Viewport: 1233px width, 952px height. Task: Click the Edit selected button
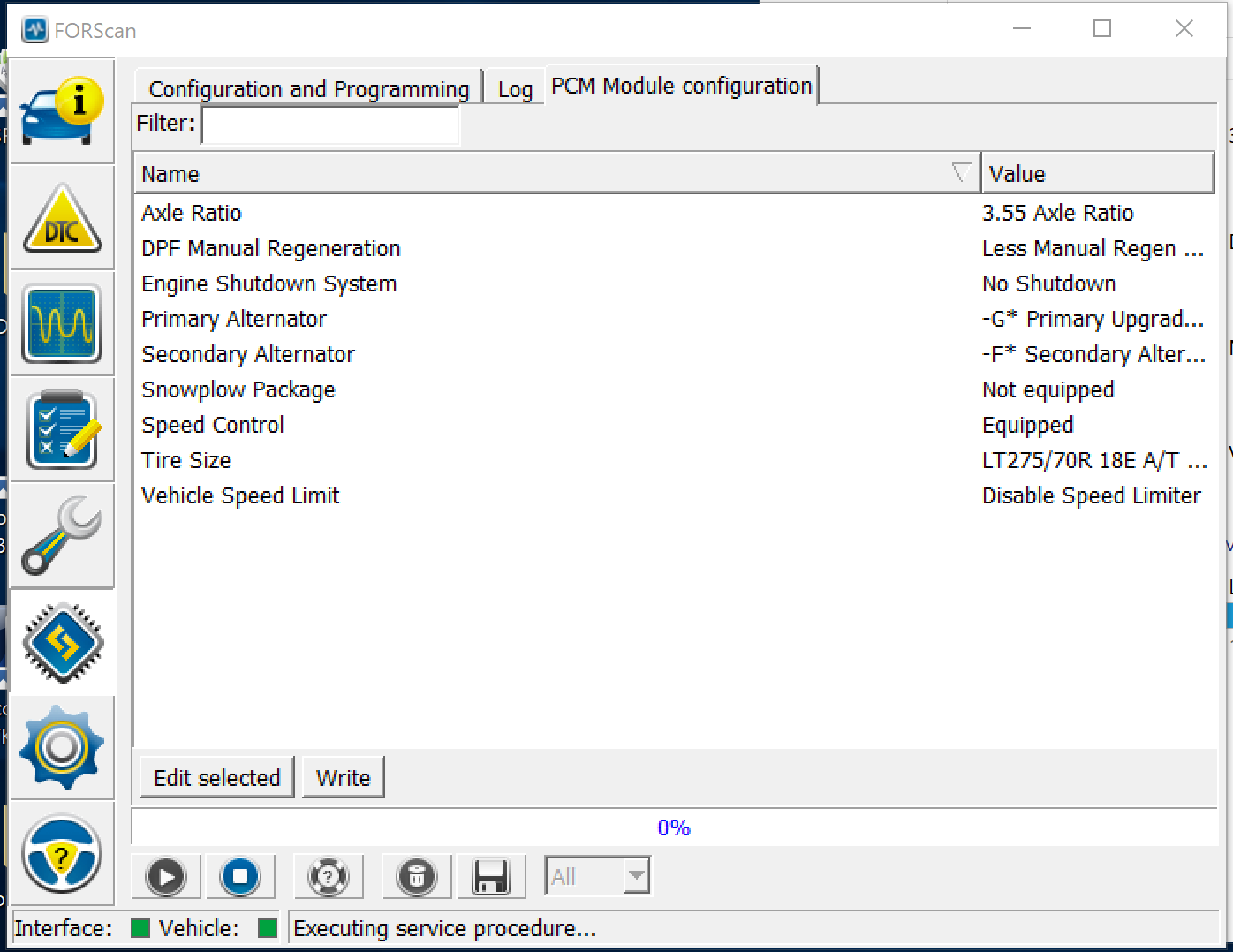216,778
